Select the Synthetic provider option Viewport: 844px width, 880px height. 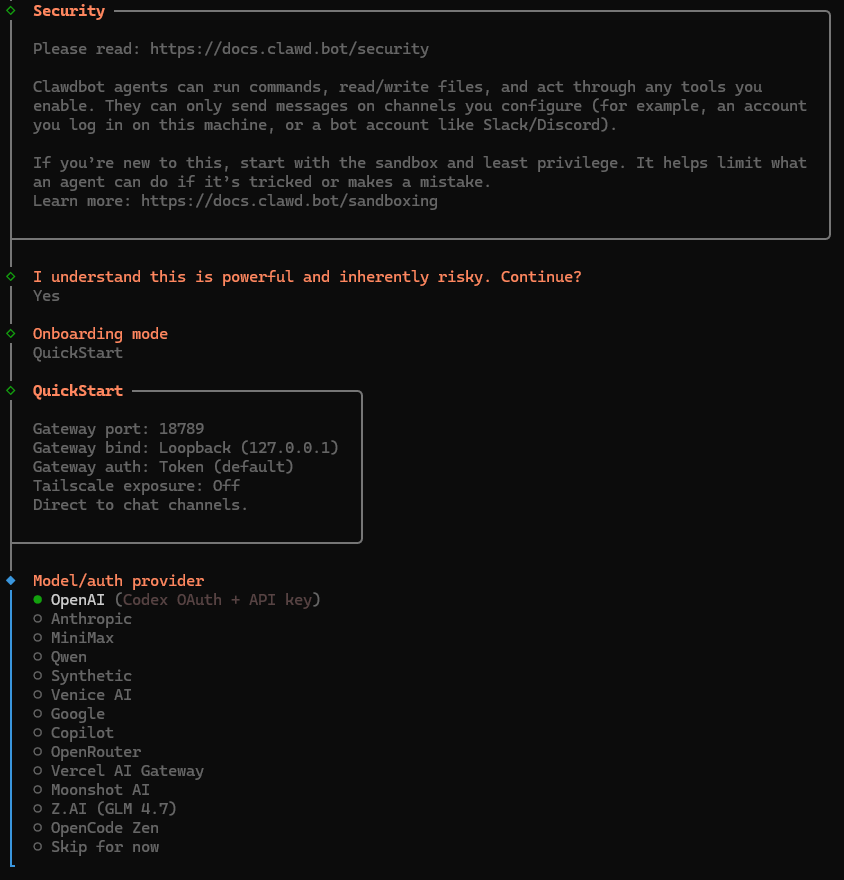[x=91, y=676]
